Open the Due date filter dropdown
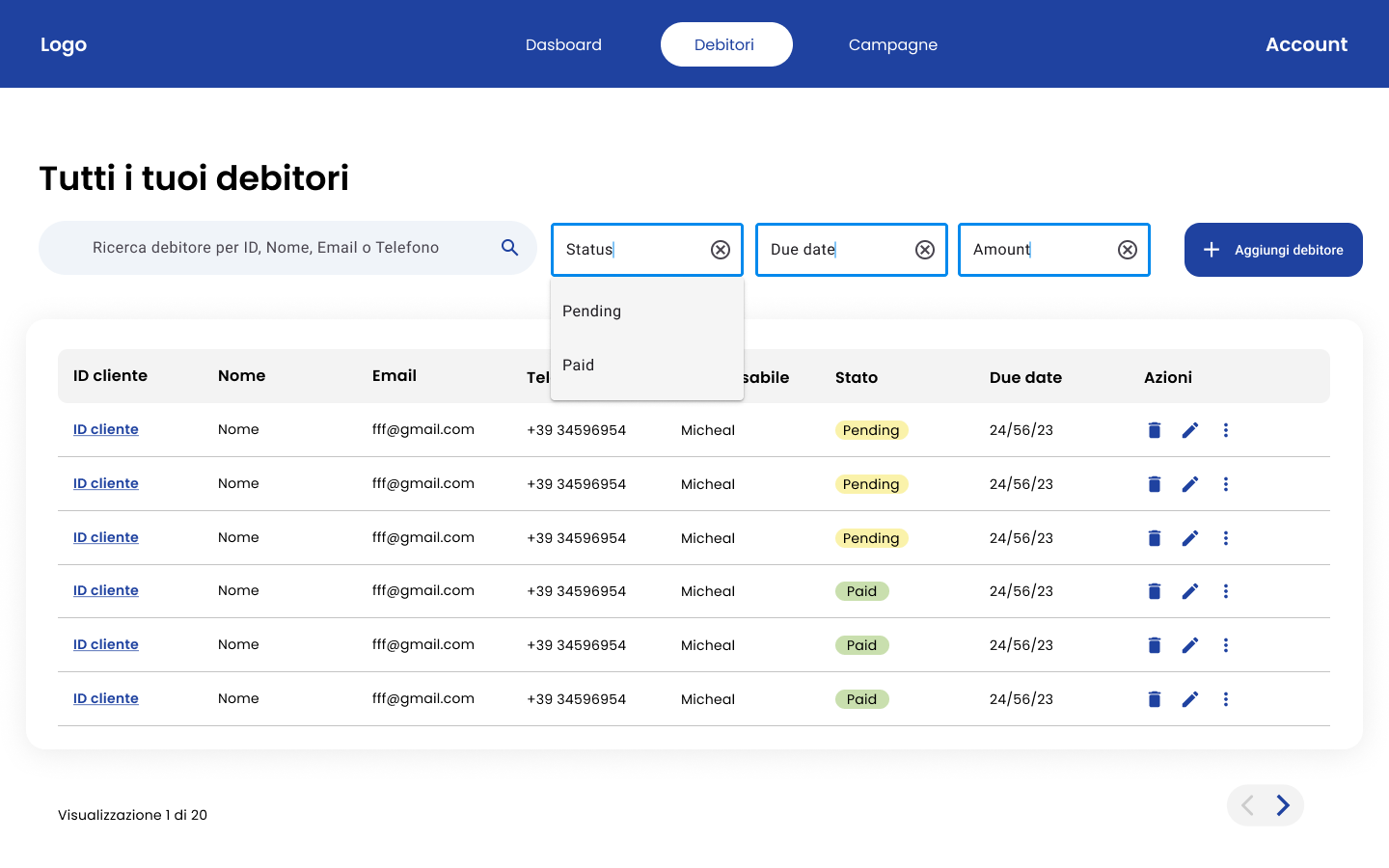 tap(852, 250)
